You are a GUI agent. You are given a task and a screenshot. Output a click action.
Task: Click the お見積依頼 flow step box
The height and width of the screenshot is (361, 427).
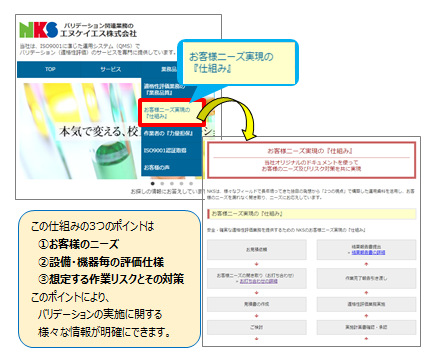click(x=257, y=249)
